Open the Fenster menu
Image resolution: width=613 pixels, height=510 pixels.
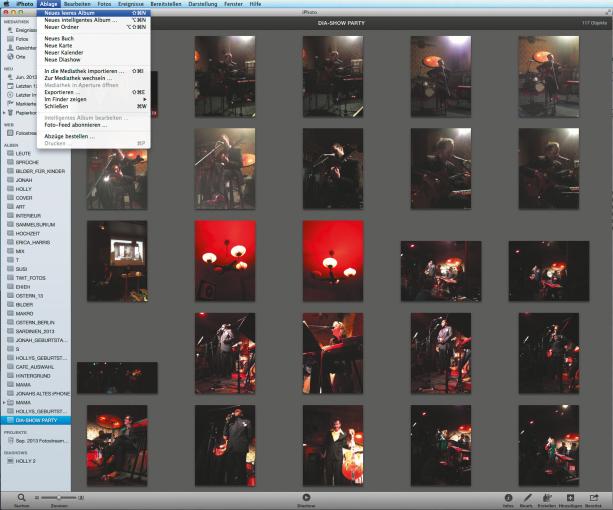pos(233,4)
